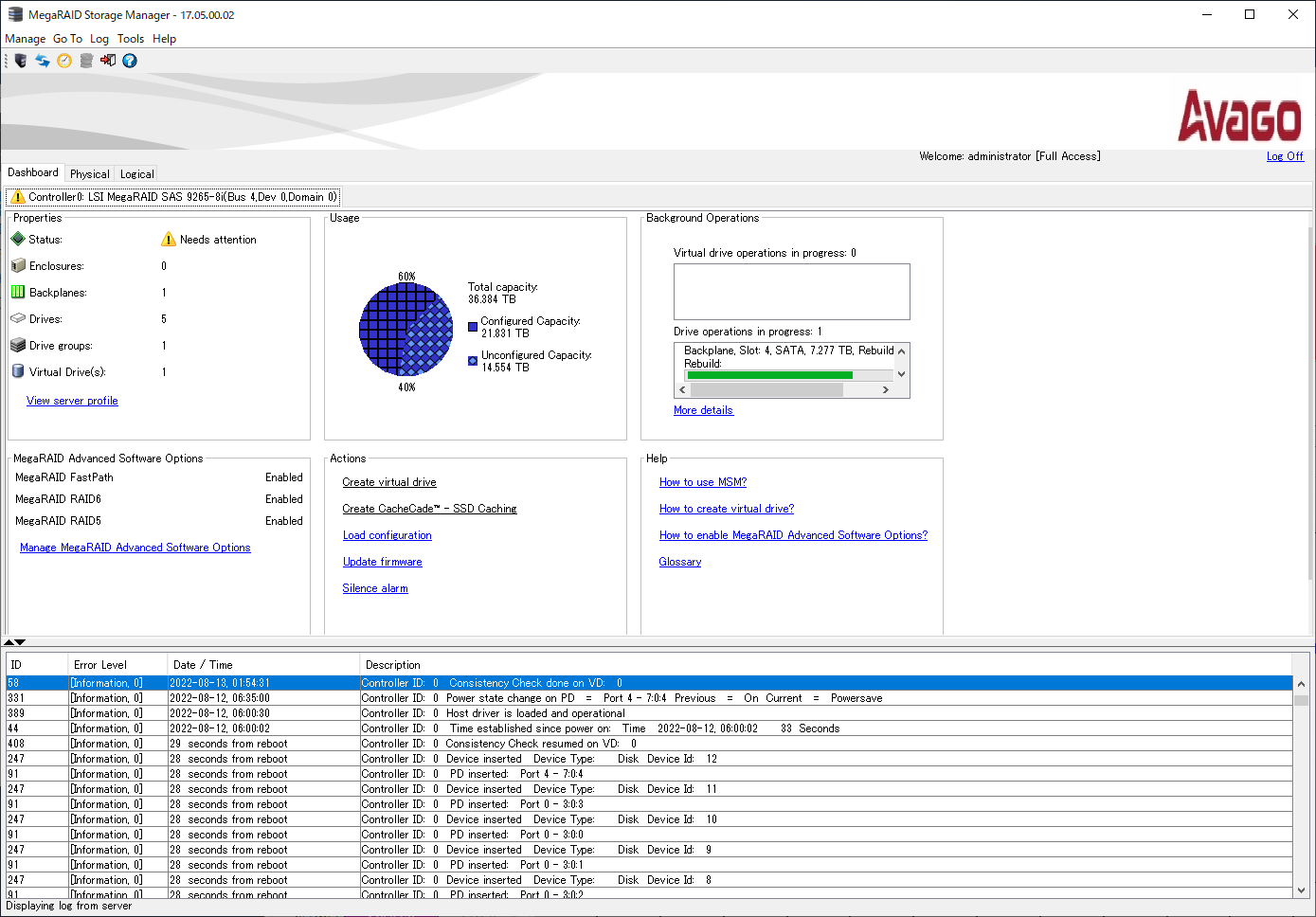
Task: Click the drive operations horizontal scrollbar thumb
Action: (767, 389)
